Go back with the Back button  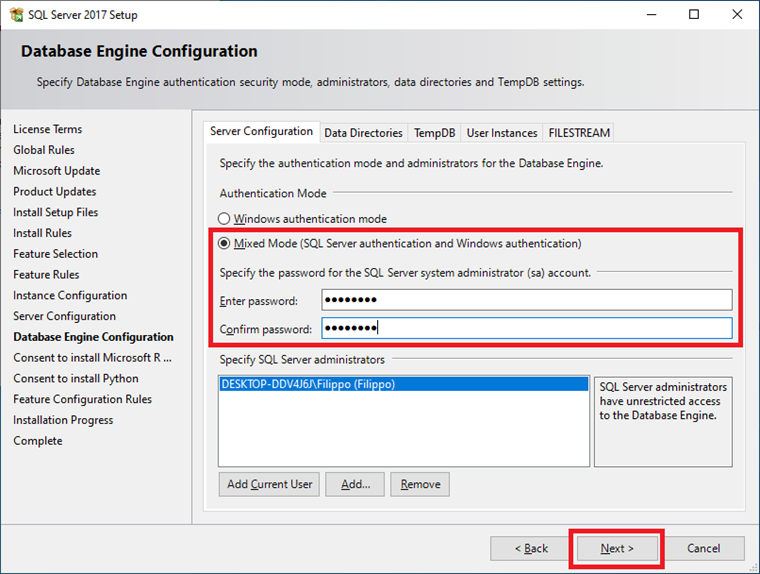531,548
